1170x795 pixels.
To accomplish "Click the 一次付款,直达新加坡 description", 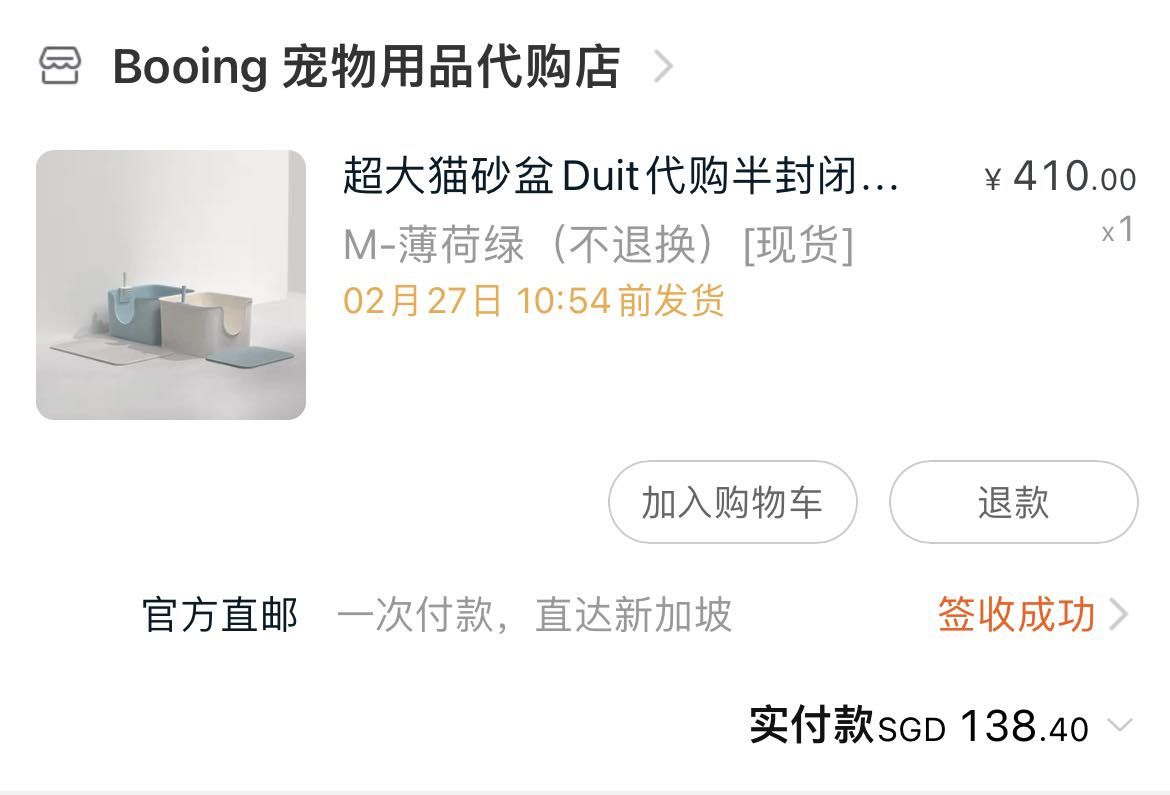I will 534,615.
